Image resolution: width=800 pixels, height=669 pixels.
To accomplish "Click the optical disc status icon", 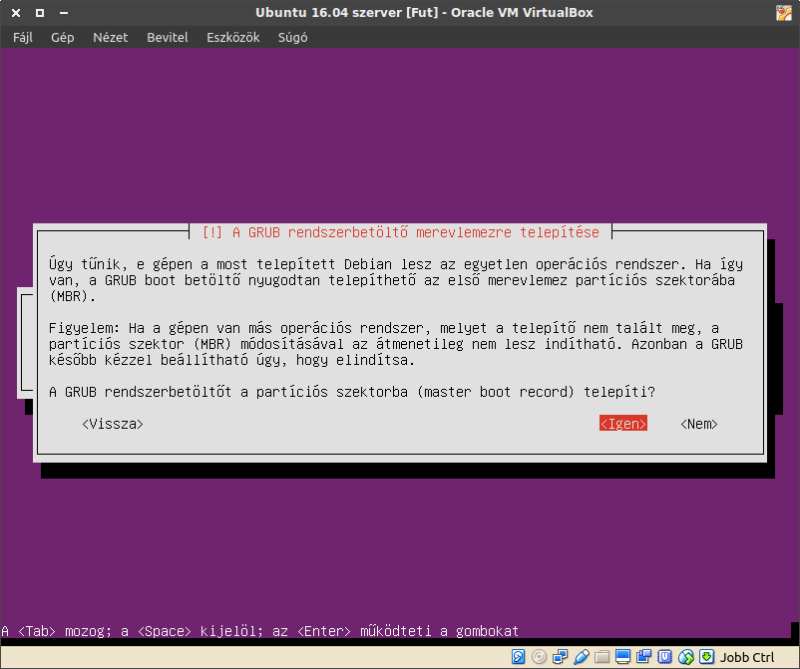I will [x=539, y=656].
